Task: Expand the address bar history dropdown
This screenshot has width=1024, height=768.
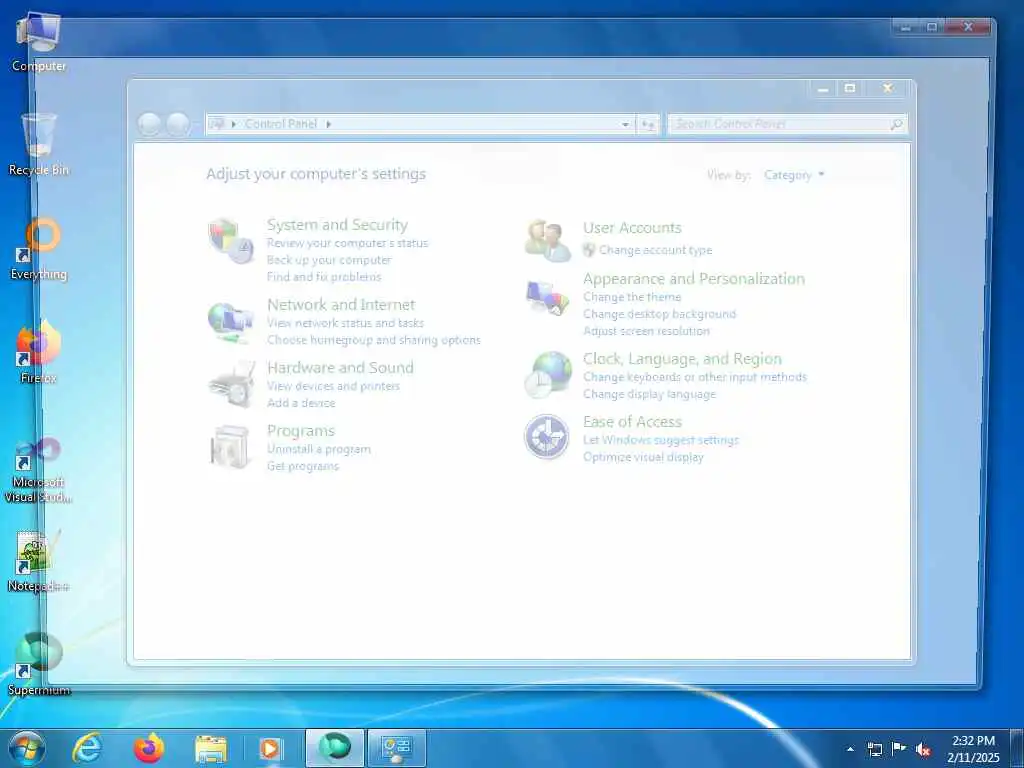Action: click(625, 124)
